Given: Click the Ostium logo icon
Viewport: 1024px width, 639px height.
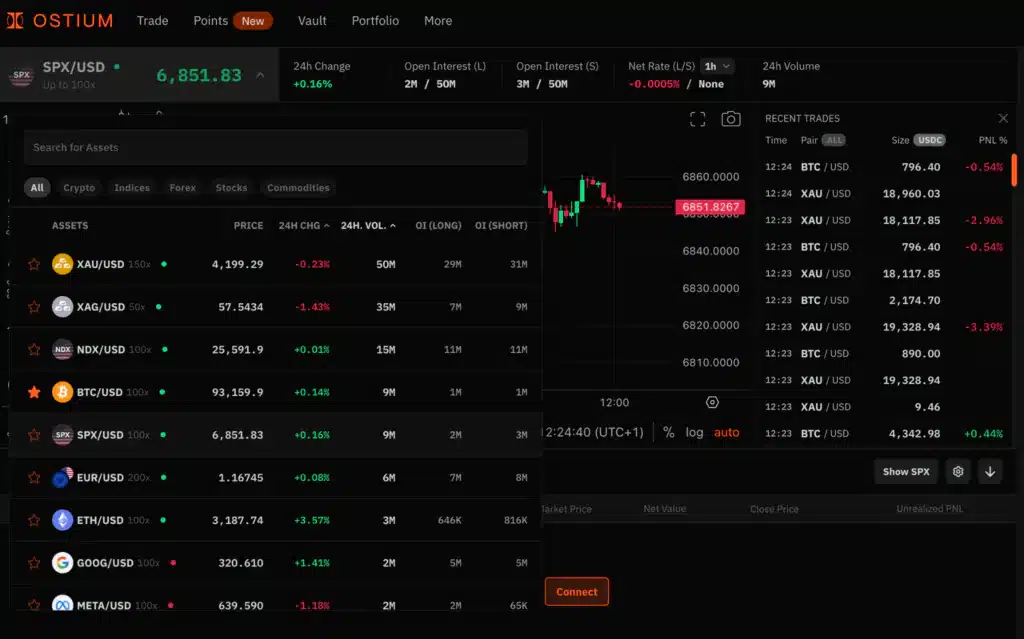Looking at the screenshot, I should point(15,19).
